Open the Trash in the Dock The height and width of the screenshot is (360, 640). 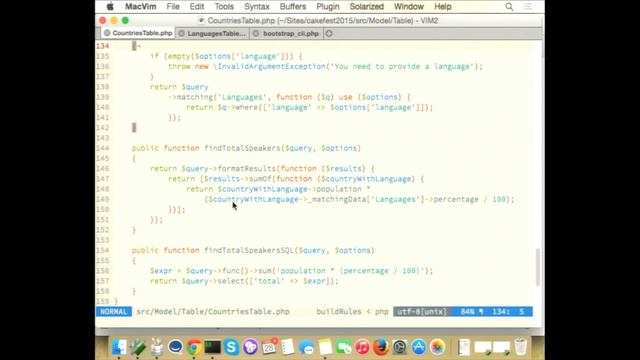tap(520, 347)
